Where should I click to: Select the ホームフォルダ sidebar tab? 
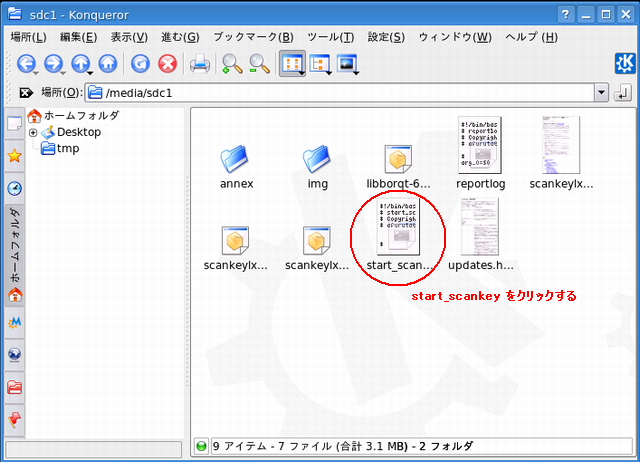click(14, 255)
